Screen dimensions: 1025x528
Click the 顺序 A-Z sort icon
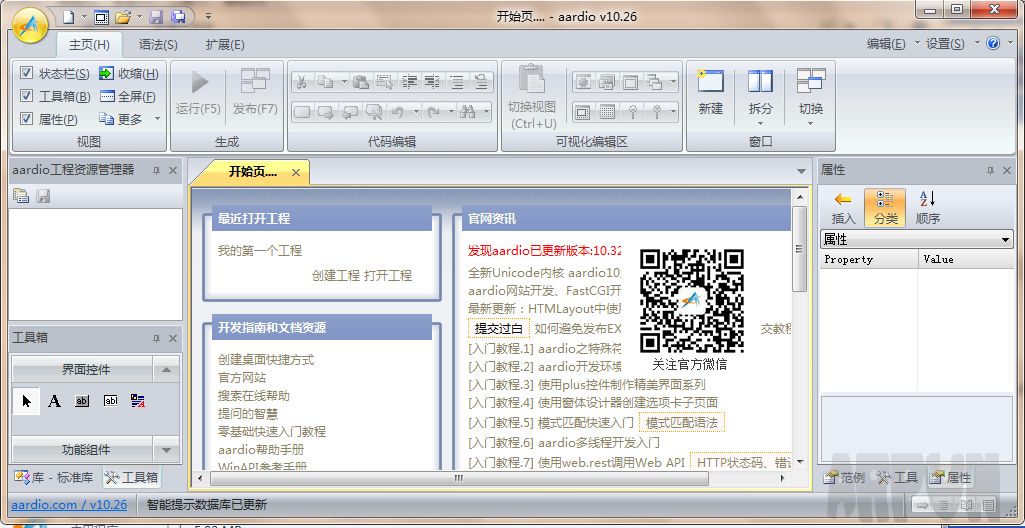pos(928,208)
